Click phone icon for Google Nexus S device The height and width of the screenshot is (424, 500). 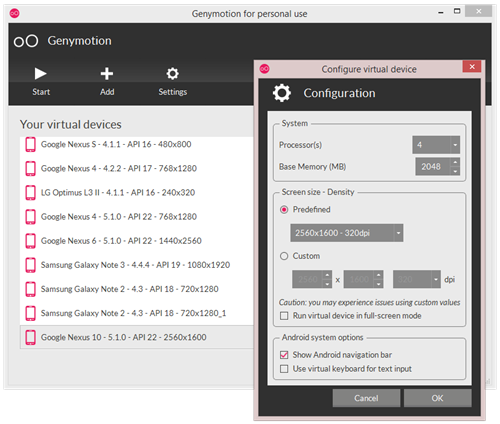30,144
